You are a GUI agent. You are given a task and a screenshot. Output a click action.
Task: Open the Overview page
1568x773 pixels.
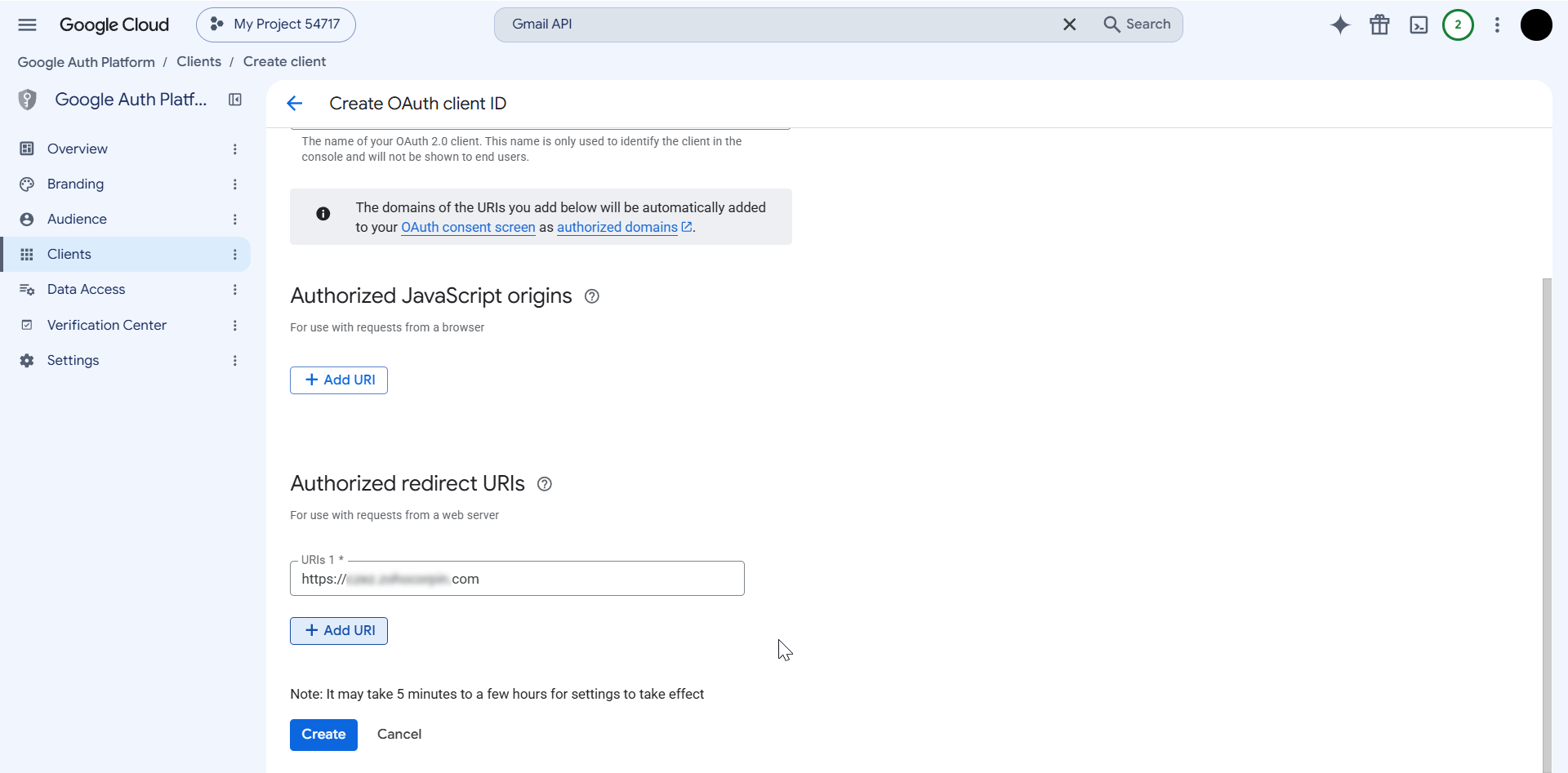pos(77,149)
